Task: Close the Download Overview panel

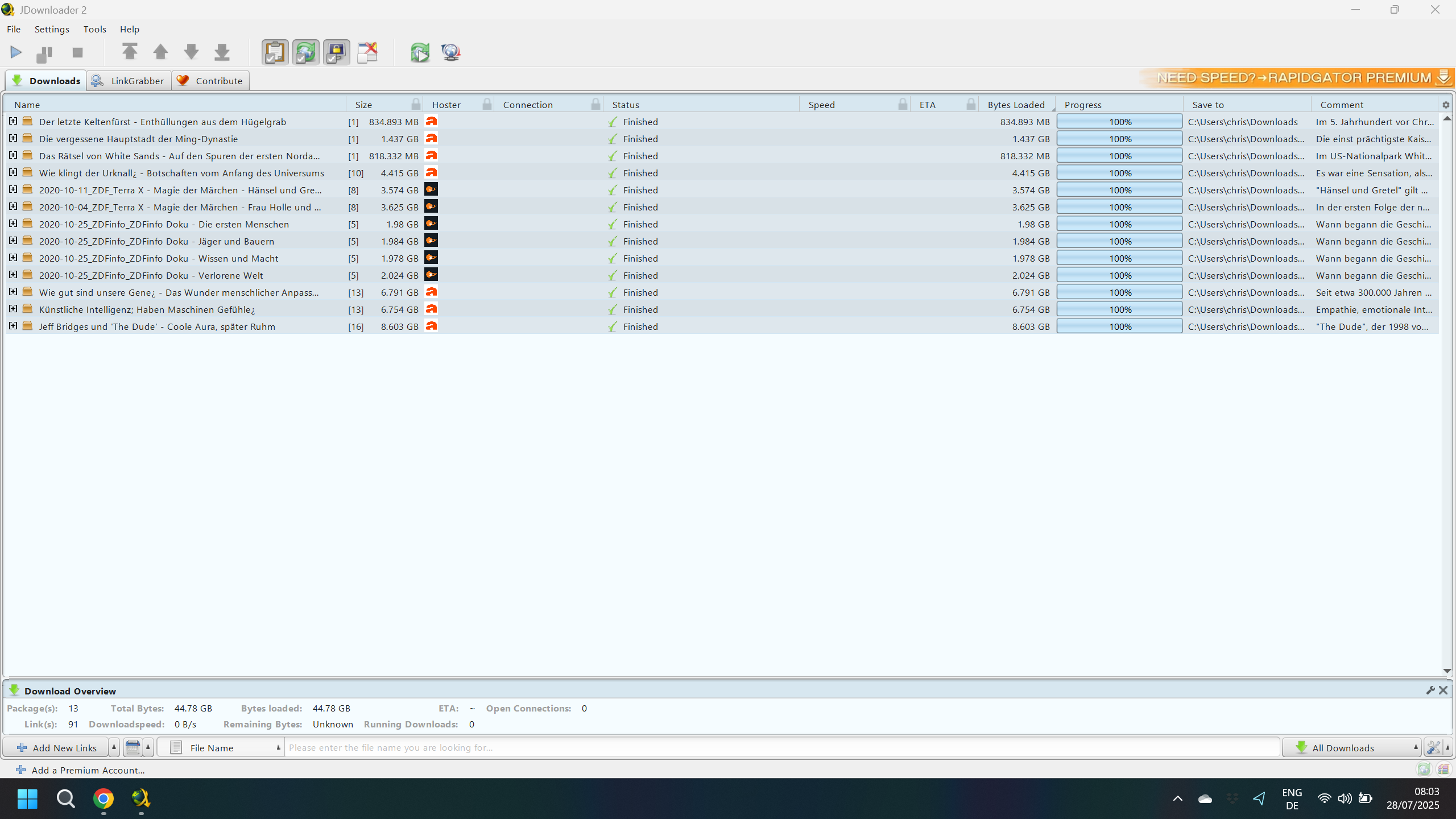Action: click(1443, 690)
